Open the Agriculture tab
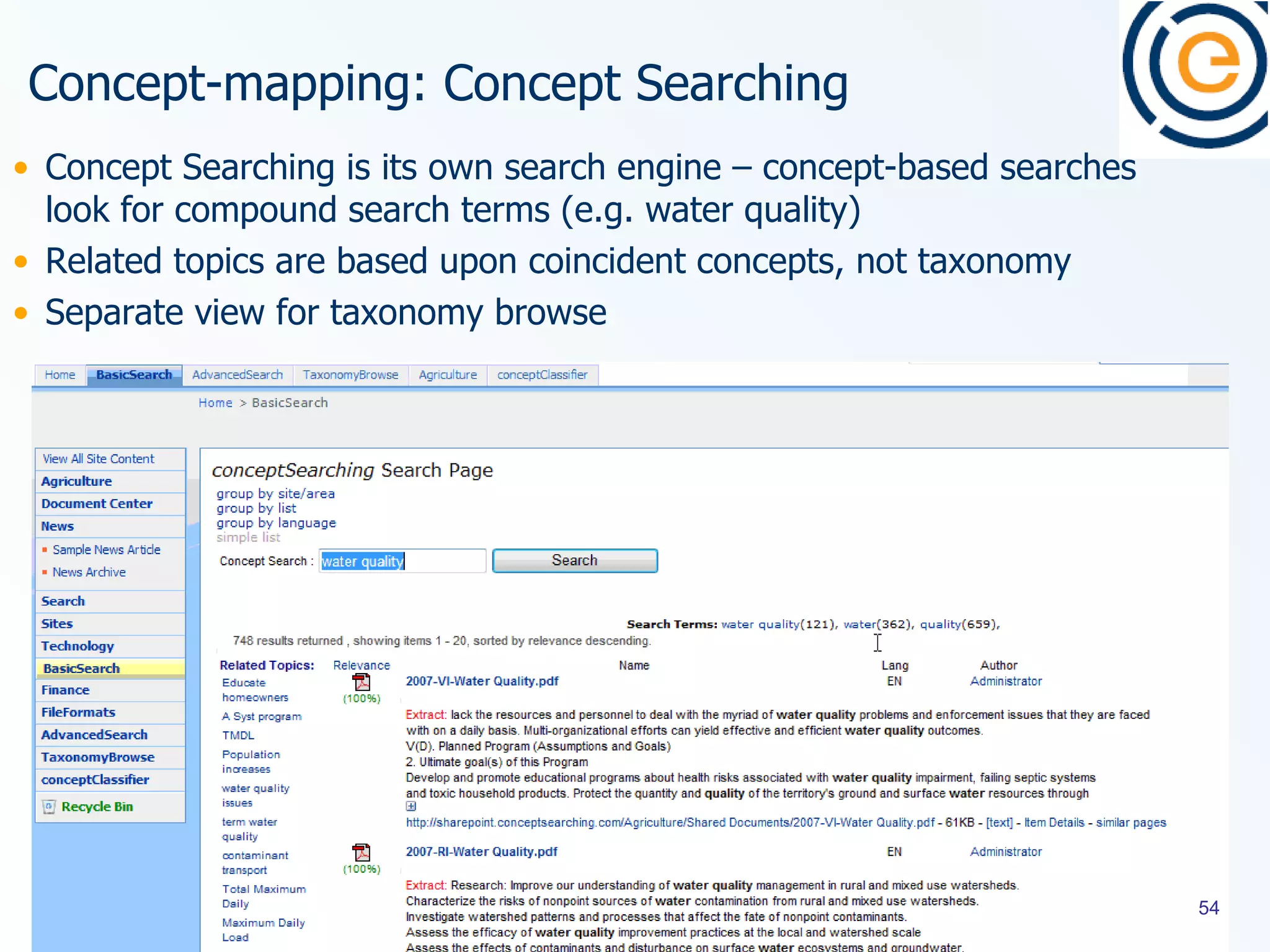The image size is (1270, 952). point(448,375)
